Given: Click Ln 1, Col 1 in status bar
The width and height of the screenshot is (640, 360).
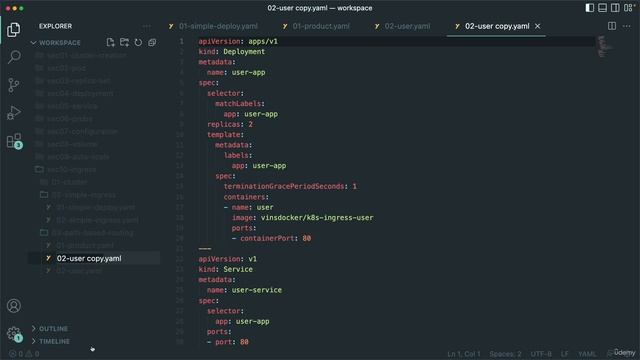Looking at the screenshot, I should pyautogui.click(x=464, y=354).
